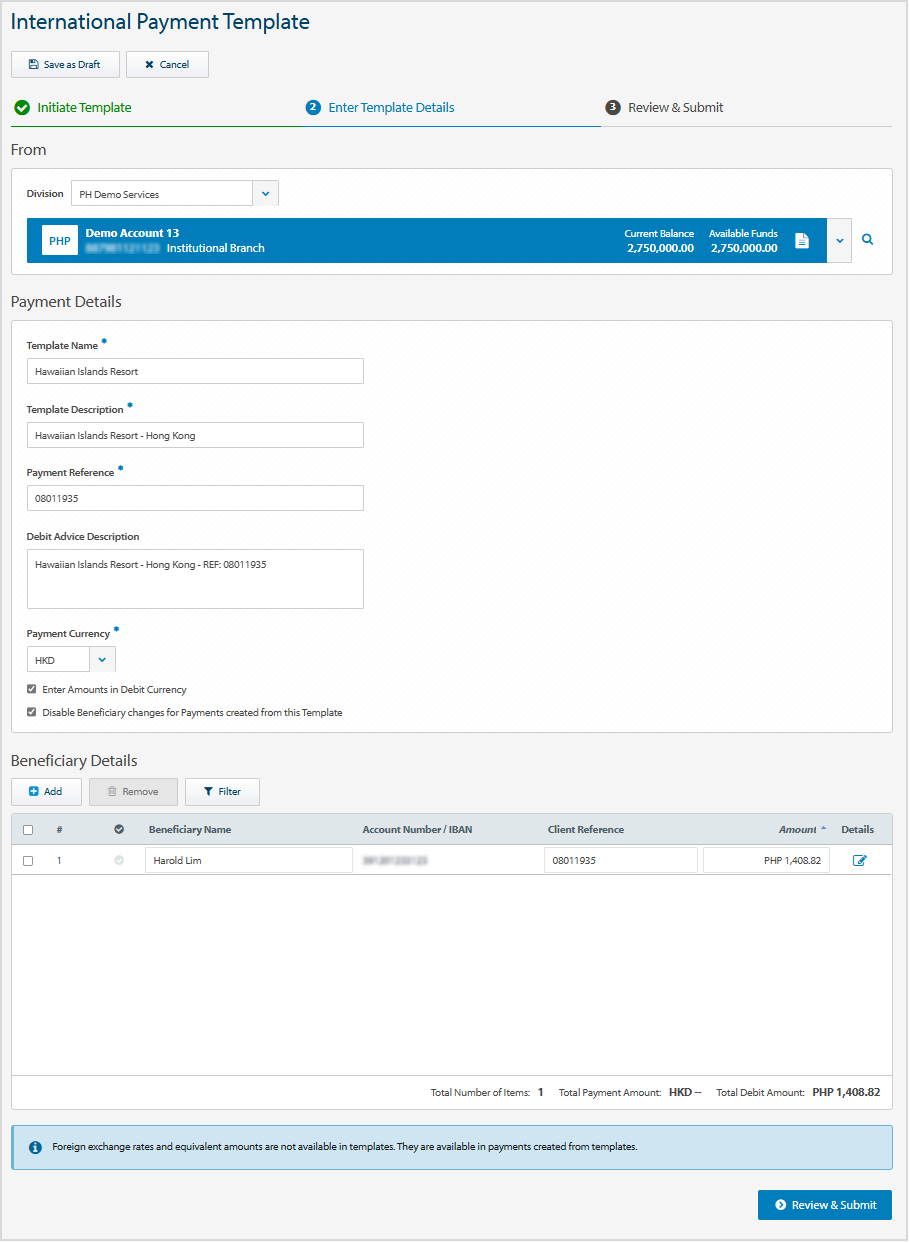
Task: Select the checkbox for beneficiary row 1
Action: [28, 860]
